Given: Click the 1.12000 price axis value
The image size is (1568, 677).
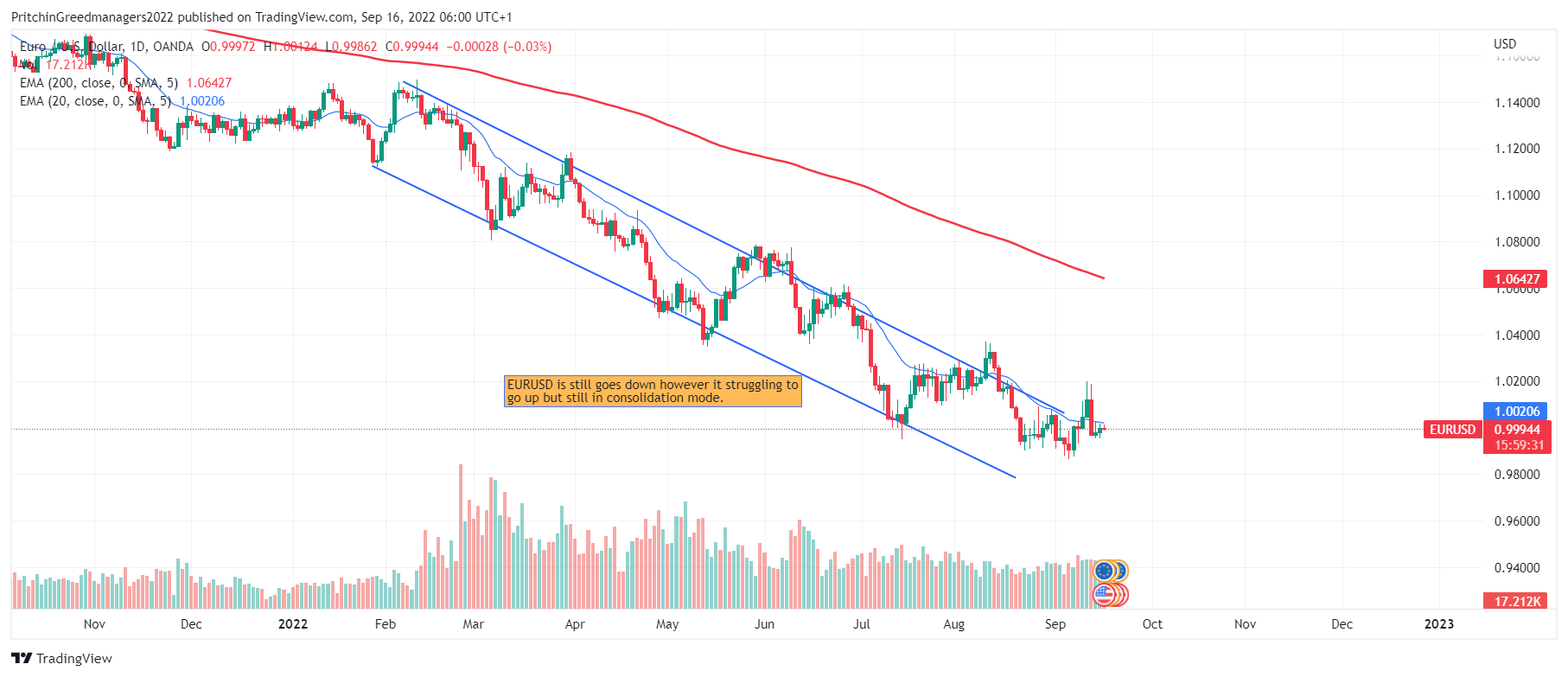Looking at the screenshot, I should (1517, 149).
